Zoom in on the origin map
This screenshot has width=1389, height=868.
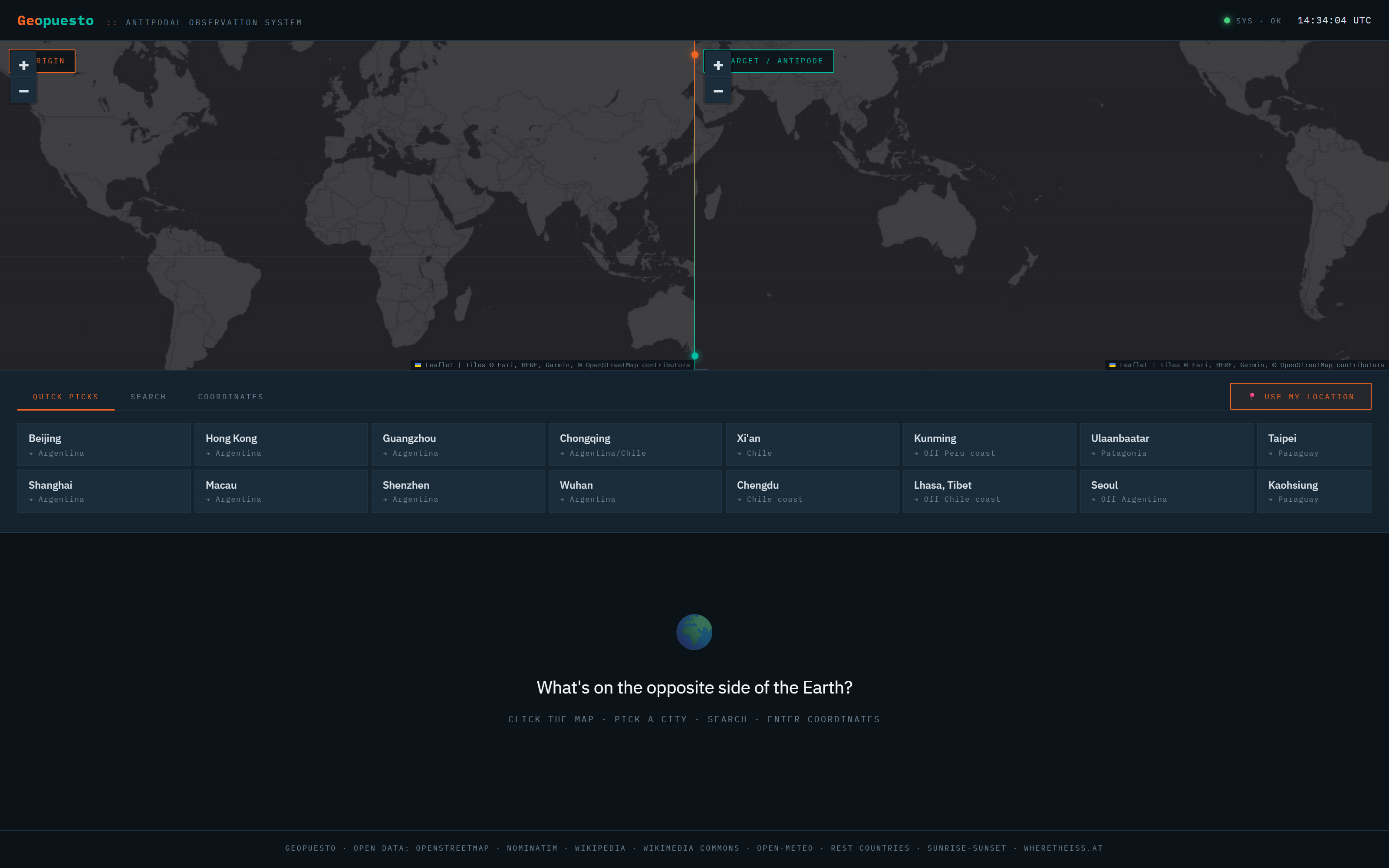(23, 65)
